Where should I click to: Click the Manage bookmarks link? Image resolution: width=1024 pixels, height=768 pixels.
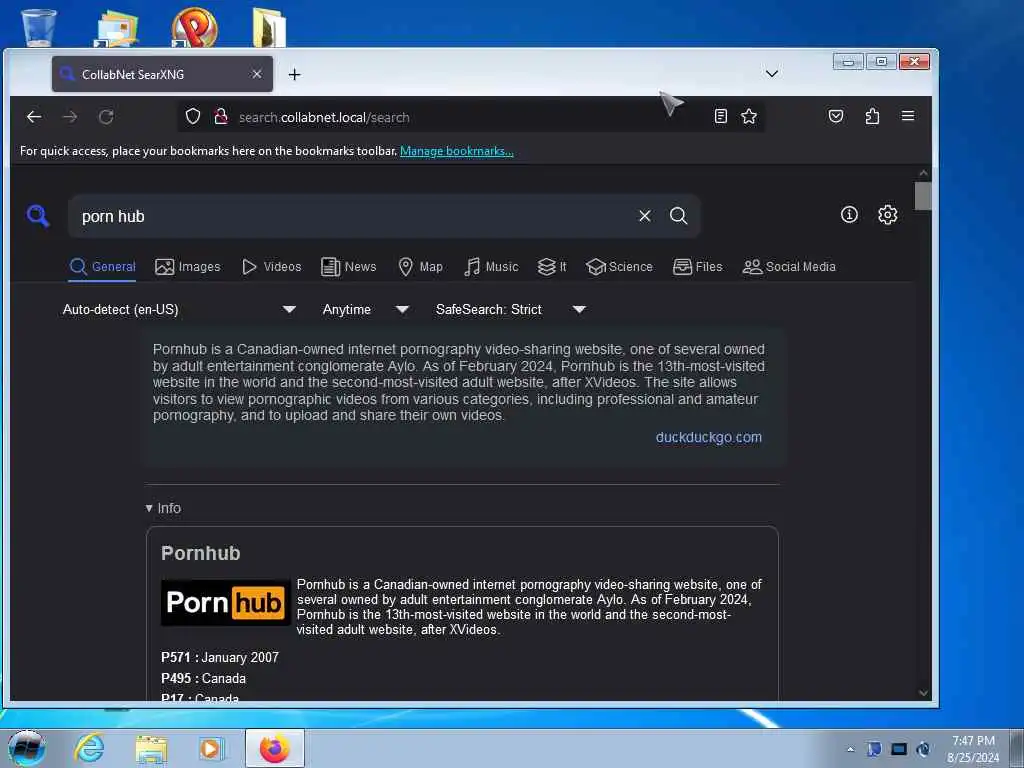pyautogui.click(x=456, y=151)
